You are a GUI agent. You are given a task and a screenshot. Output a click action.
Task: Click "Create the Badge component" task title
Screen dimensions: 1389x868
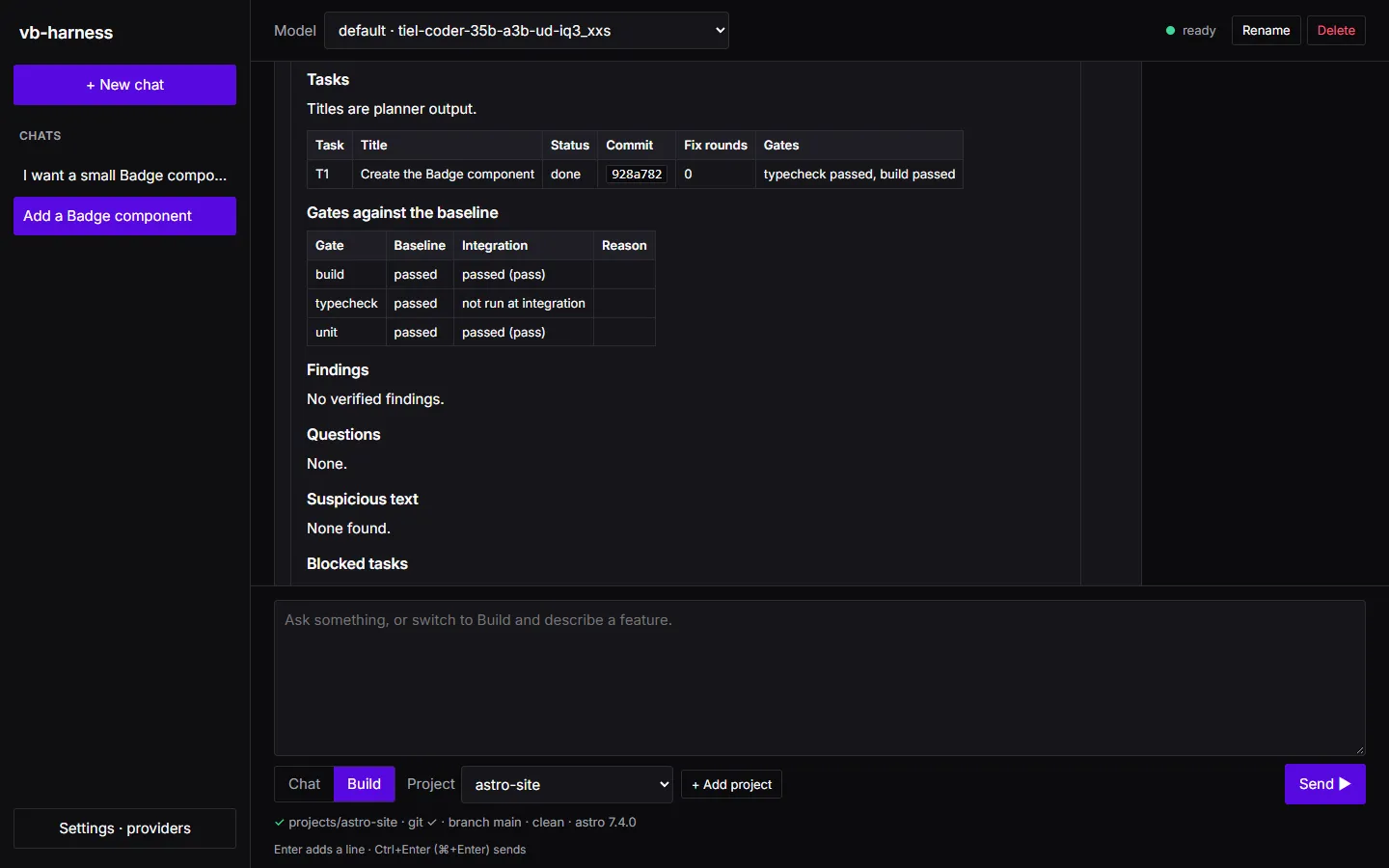pos(448,175)
